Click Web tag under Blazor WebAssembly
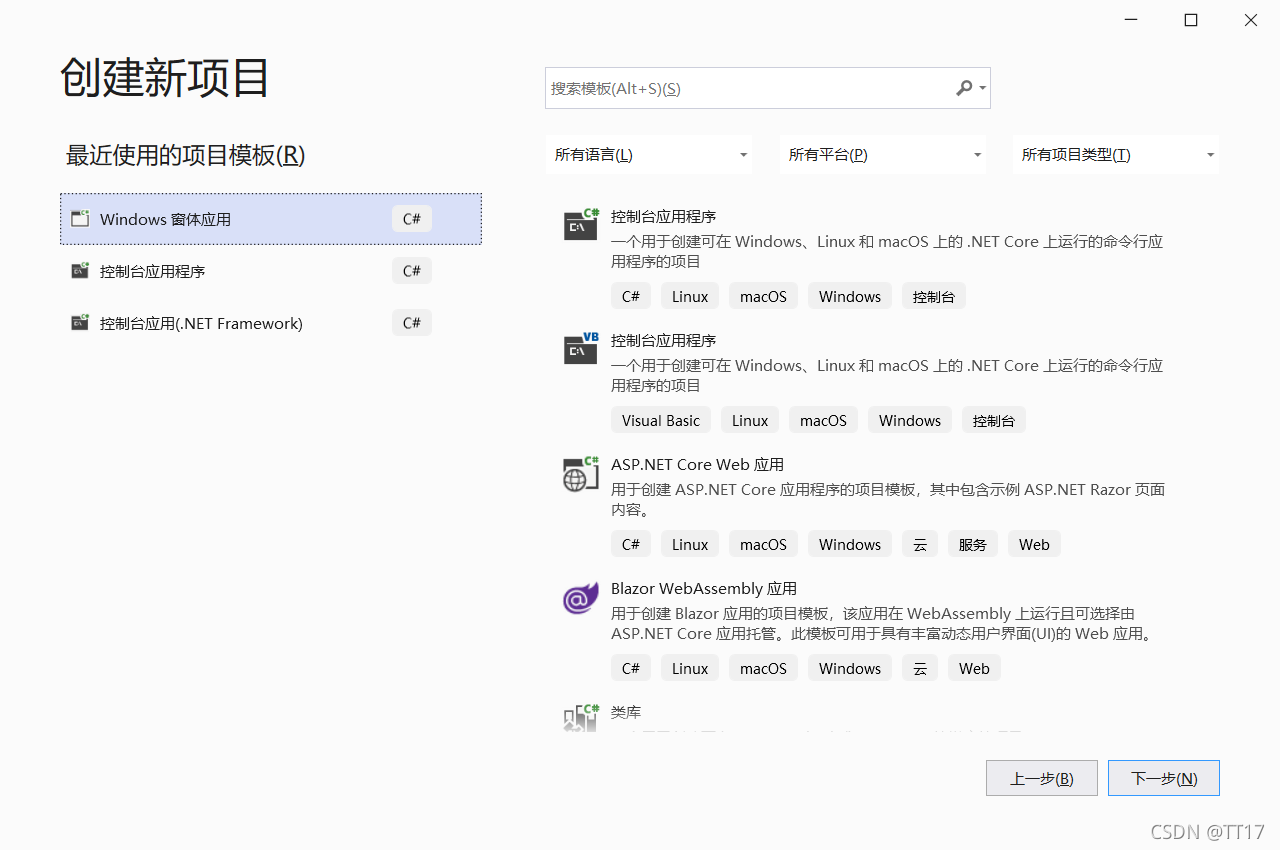 pyautogui.click(x=974, y=668)
